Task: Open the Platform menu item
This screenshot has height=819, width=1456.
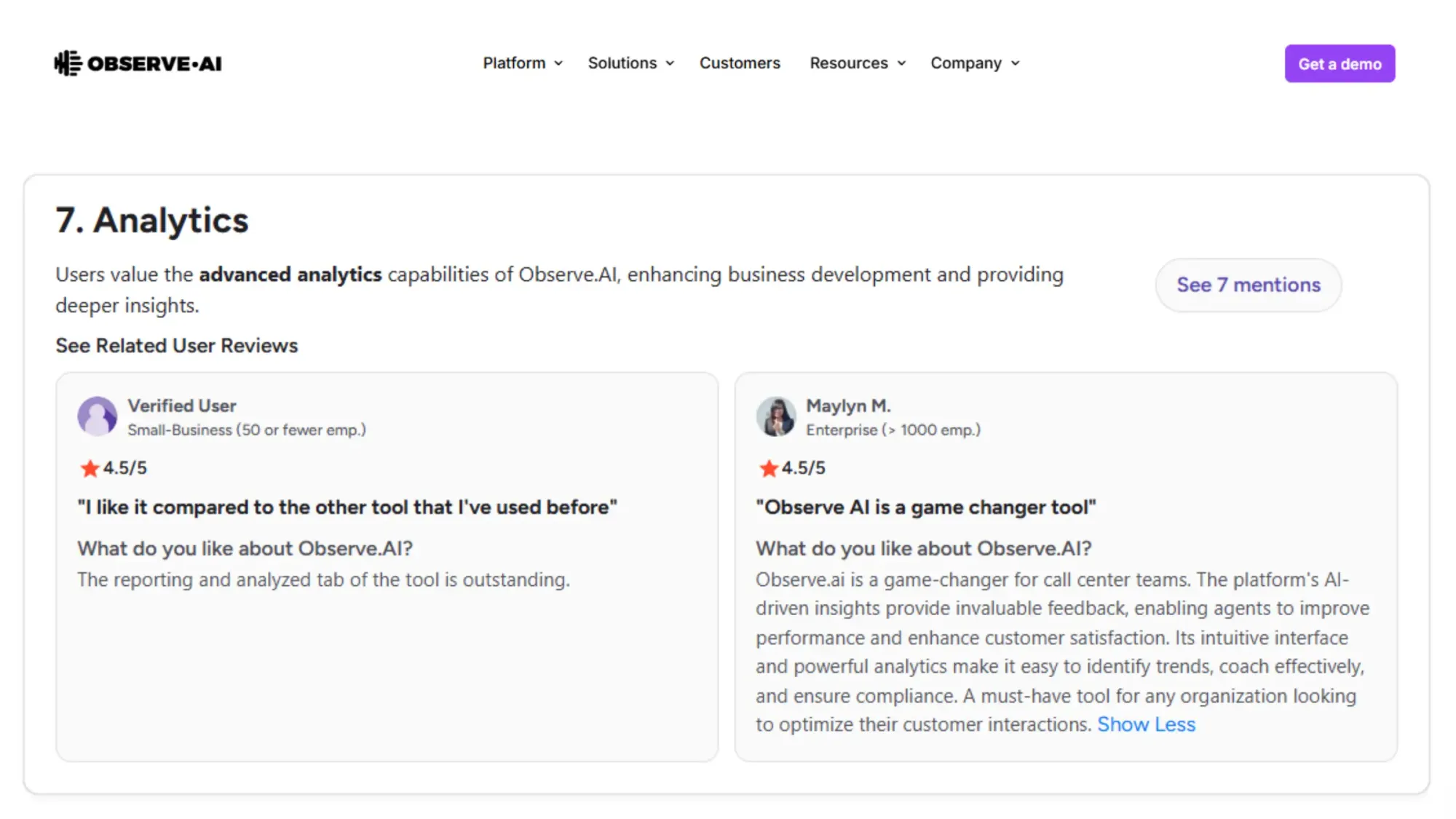Action: pyautogui.click(x=514, y=63)
